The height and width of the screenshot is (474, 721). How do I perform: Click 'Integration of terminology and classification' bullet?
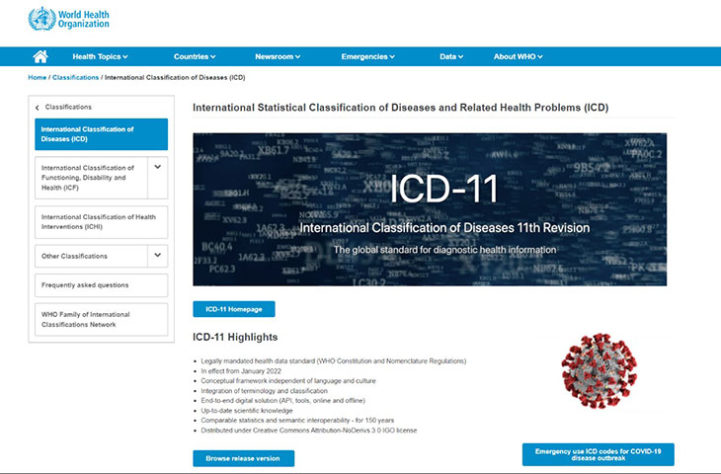coord(264,391)
